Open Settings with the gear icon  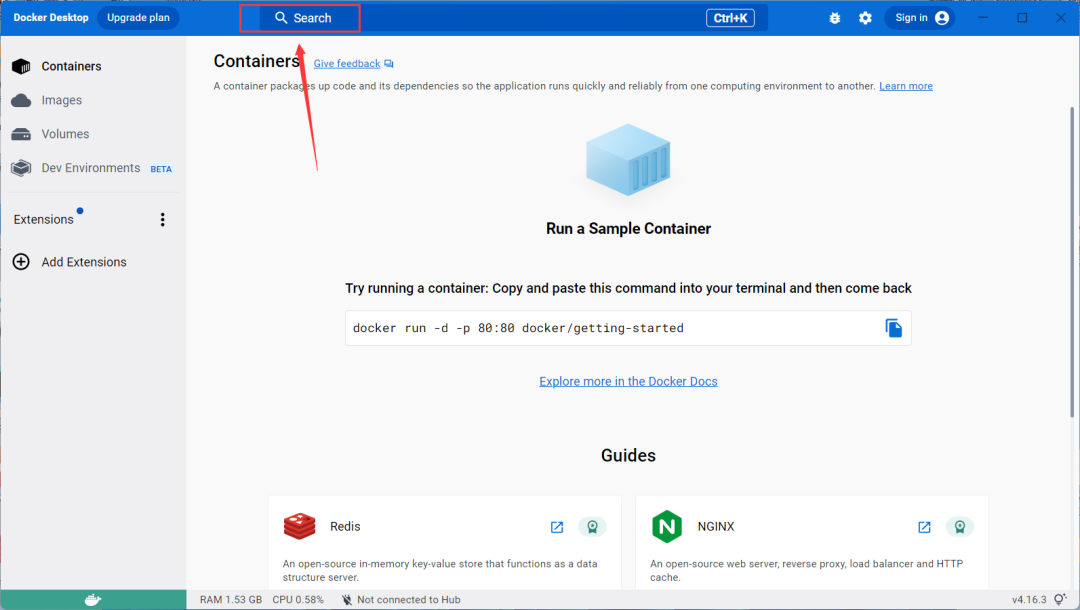[x=865, y=18]
